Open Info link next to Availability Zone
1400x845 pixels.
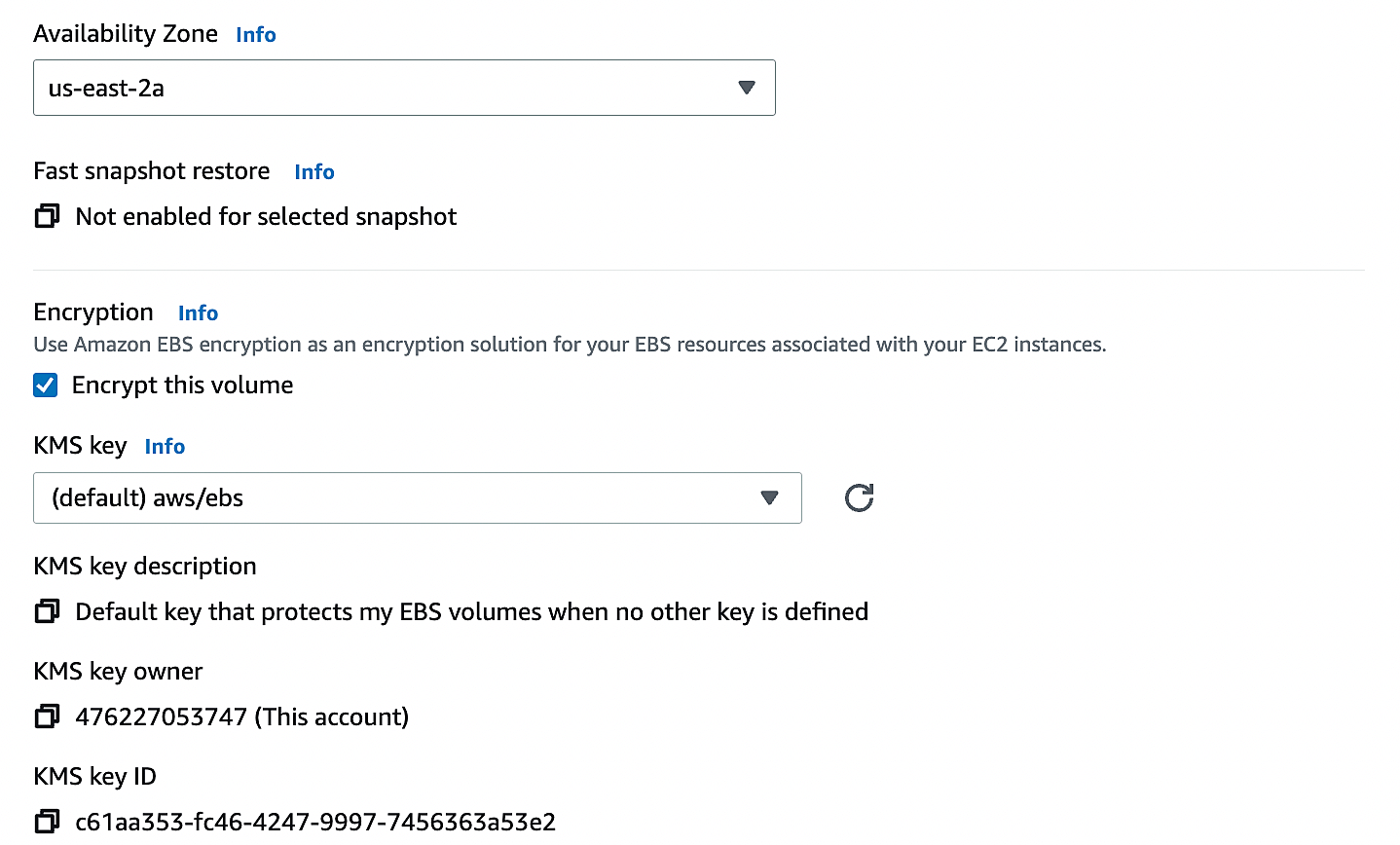click(256, 35)
